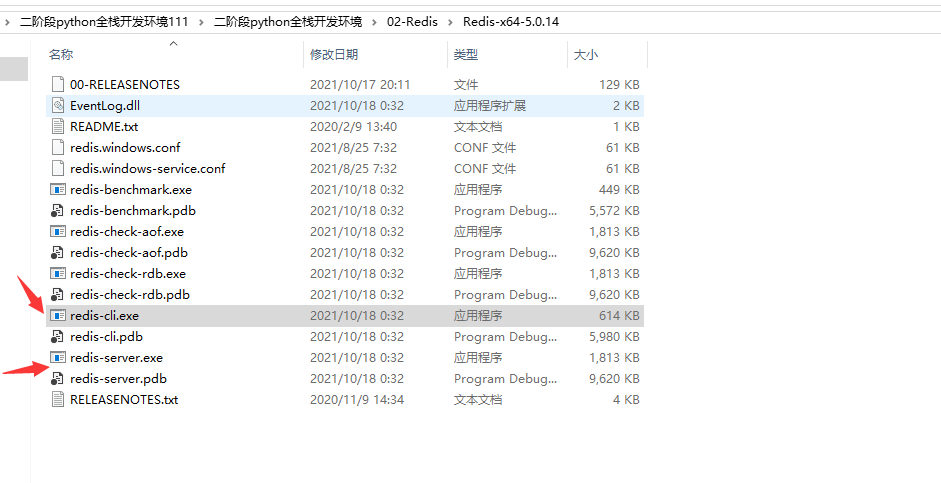Click the 文本文档 type of README.txt
Image resolution: width=941 pixels, height=483 pixels.
pos(478,127)
